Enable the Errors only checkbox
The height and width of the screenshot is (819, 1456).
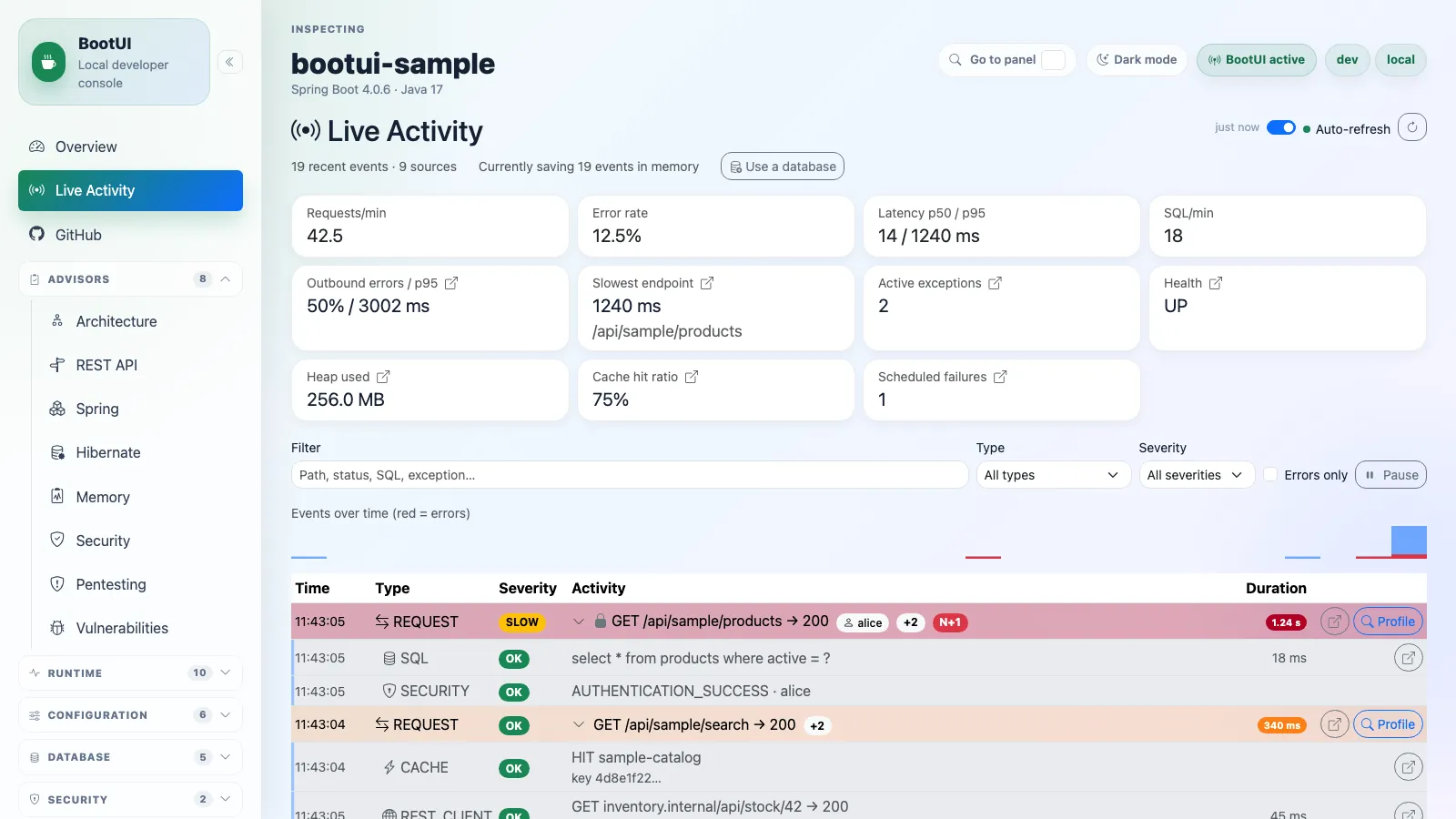click(1270, 475)
